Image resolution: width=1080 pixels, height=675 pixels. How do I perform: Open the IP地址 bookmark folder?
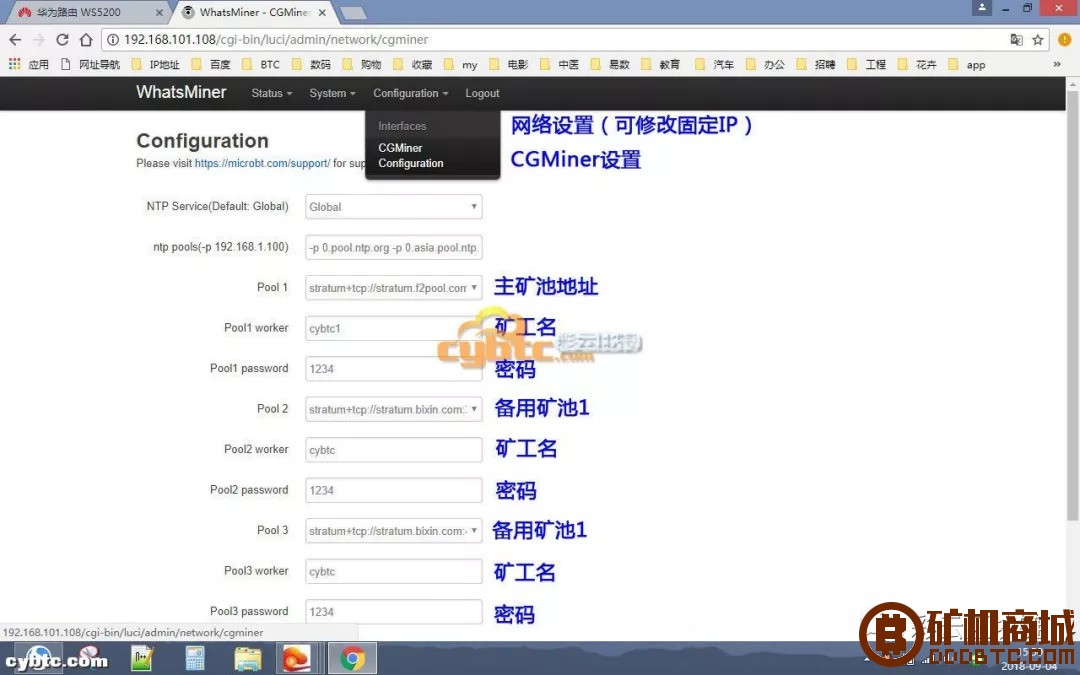pos(155,64)
